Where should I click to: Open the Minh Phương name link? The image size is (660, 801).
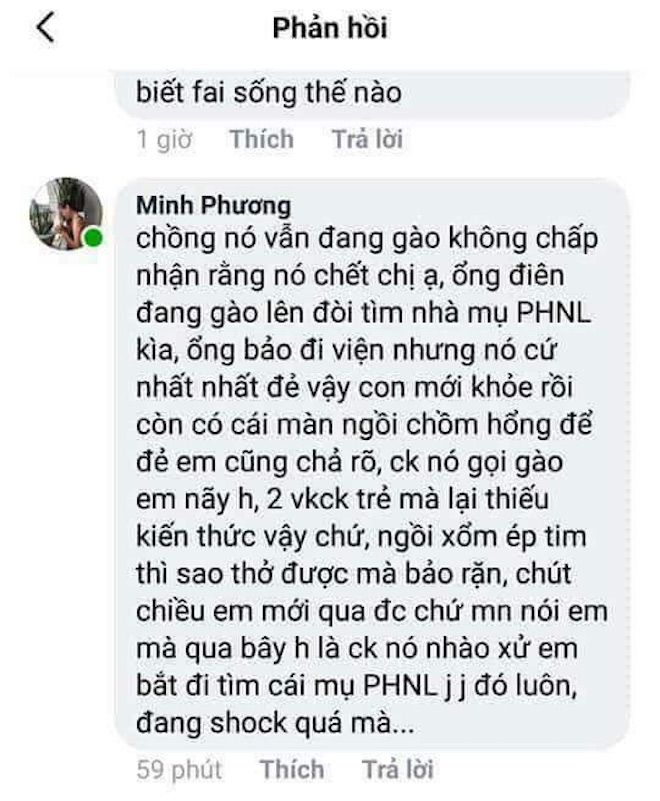tap(213, 206)
